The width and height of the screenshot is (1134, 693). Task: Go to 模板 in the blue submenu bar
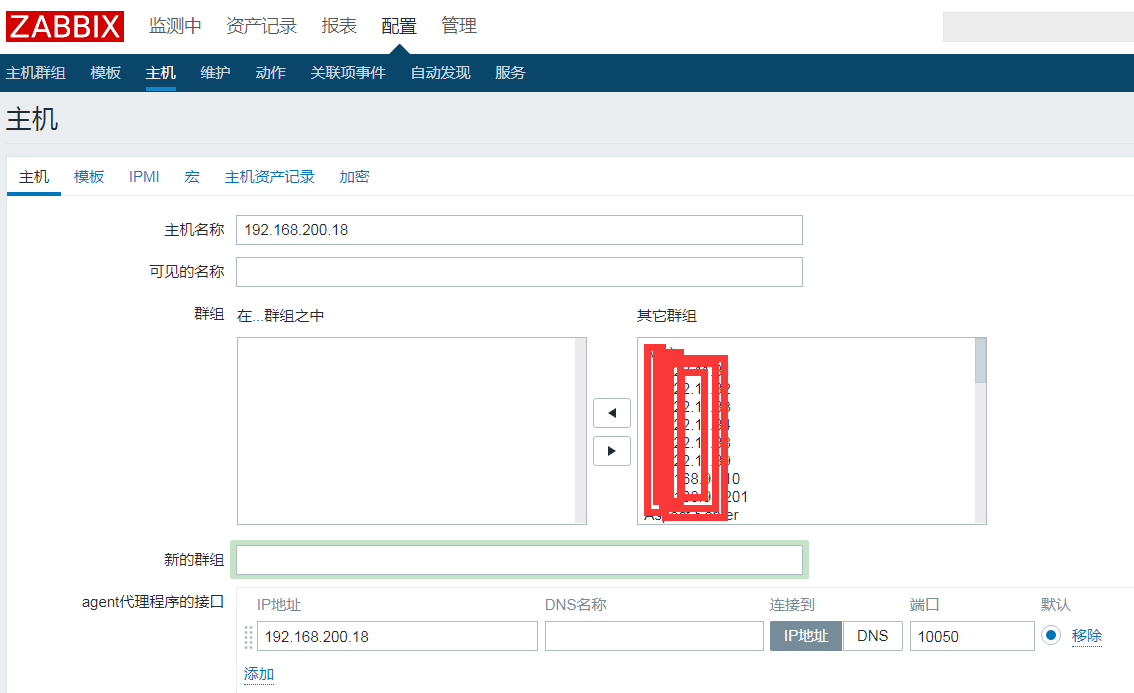tap(106, 72)
